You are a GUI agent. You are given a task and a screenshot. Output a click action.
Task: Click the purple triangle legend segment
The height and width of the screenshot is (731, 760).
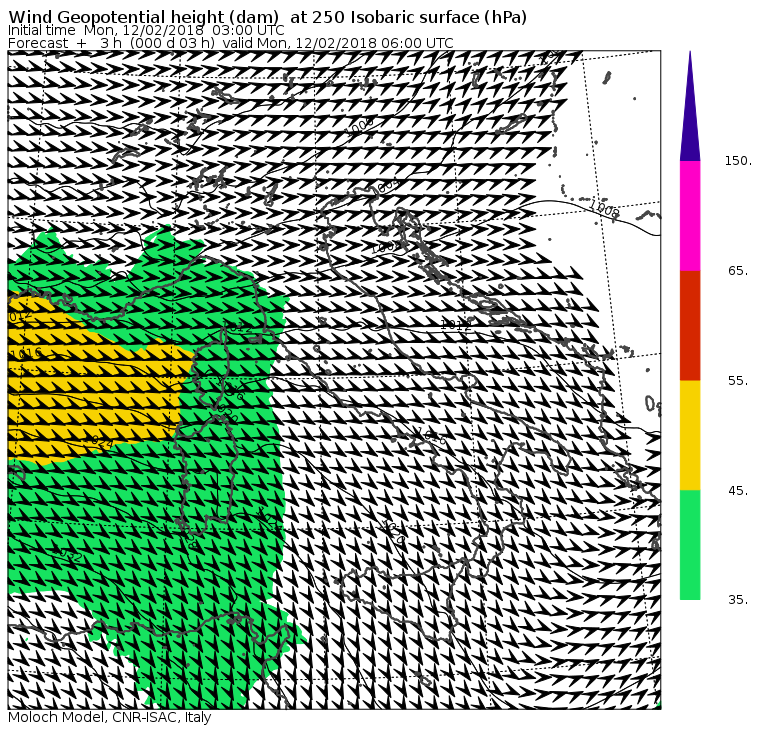pyautogui.click(x=690, y=106)
